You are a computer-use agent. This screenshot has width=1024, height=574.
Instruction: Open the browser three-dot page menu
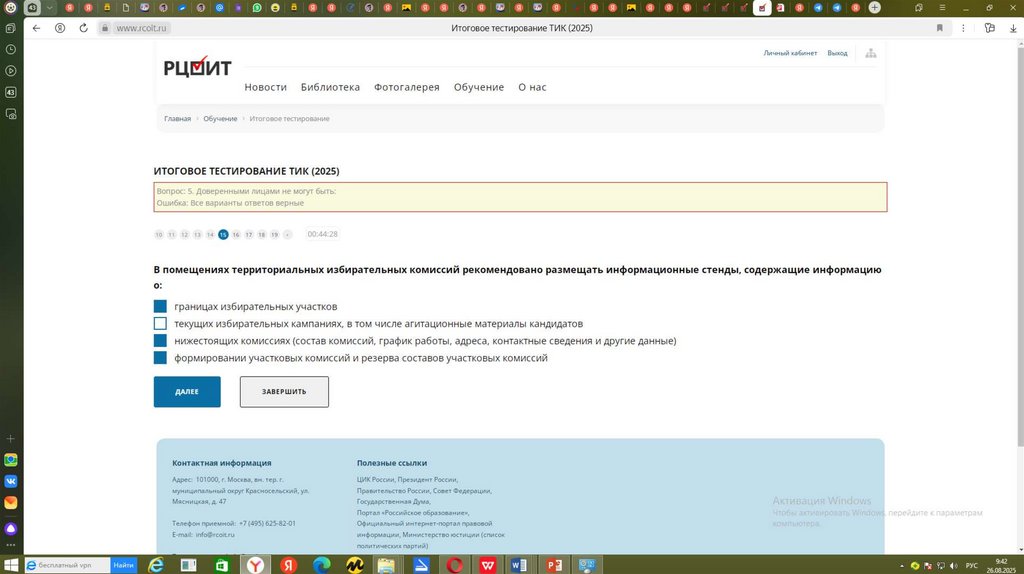[x=963, y=28]
